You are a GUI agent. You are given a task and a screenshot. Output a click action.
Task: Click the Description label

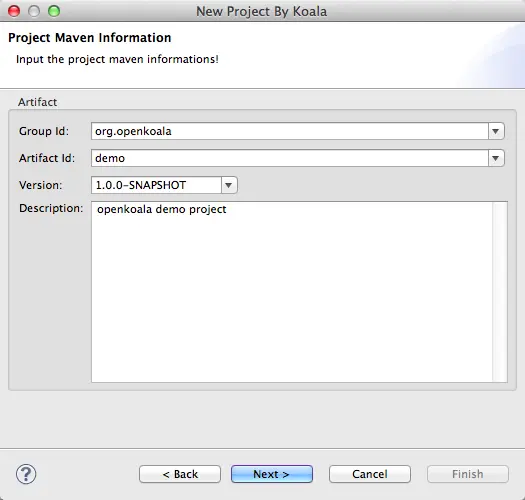coord(51,208)
